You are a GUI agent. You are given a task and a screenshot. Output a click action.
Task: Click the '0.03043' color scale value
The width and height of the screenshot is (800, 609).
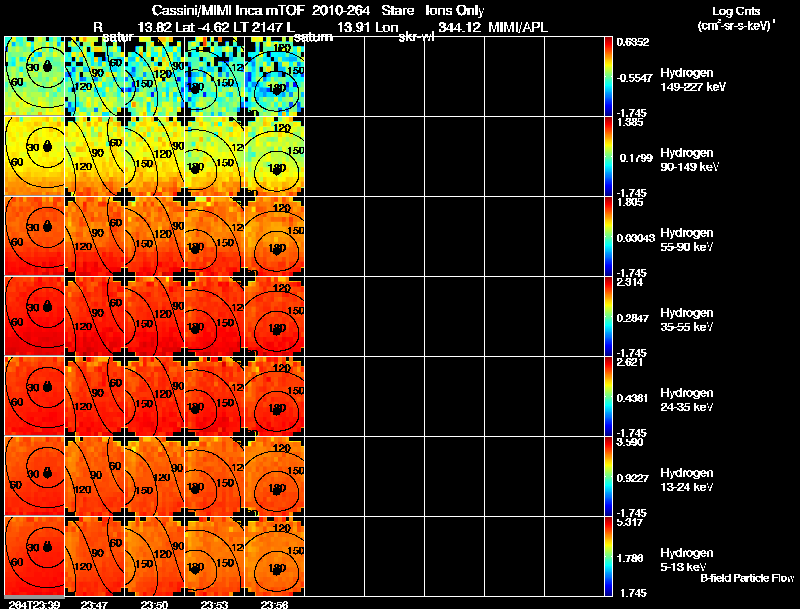pos(636,238)
